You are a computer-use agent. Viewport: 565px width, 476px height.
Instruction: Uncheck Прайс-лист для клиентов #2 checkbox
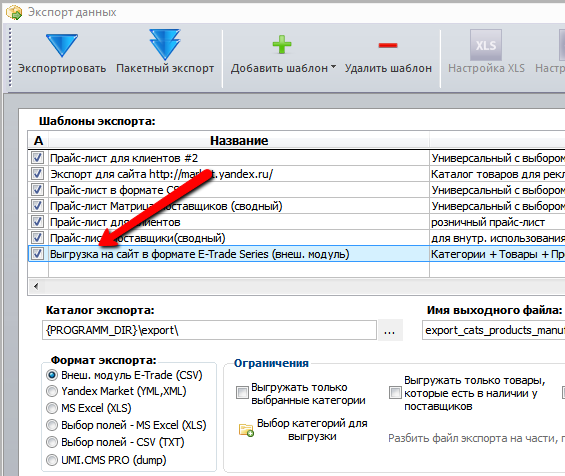(x=37, y=158)
